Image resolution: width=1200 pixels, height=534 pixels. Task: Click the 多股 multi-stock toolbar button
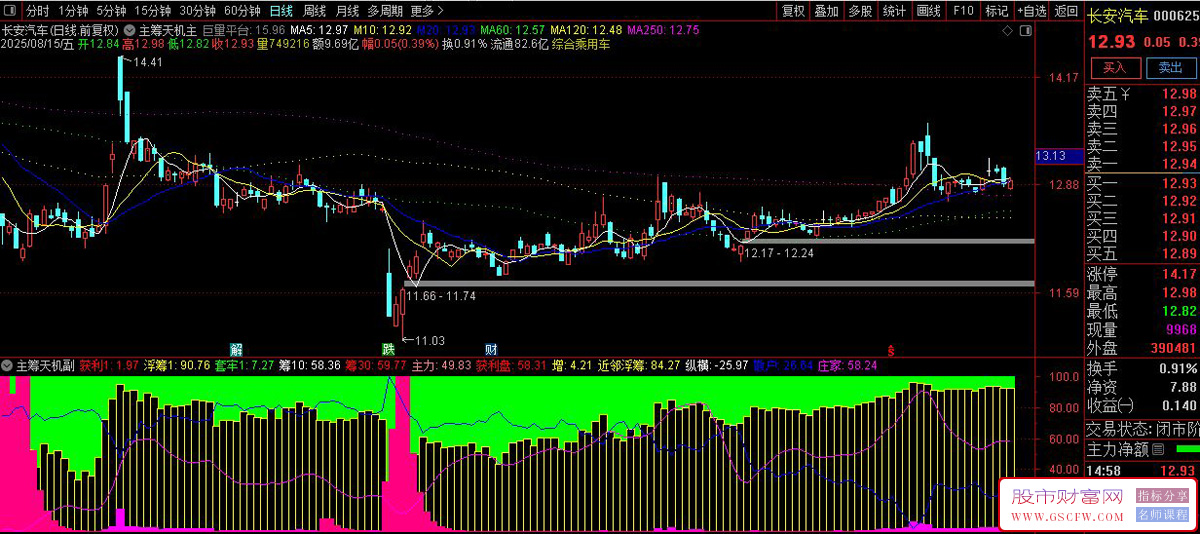859,11
